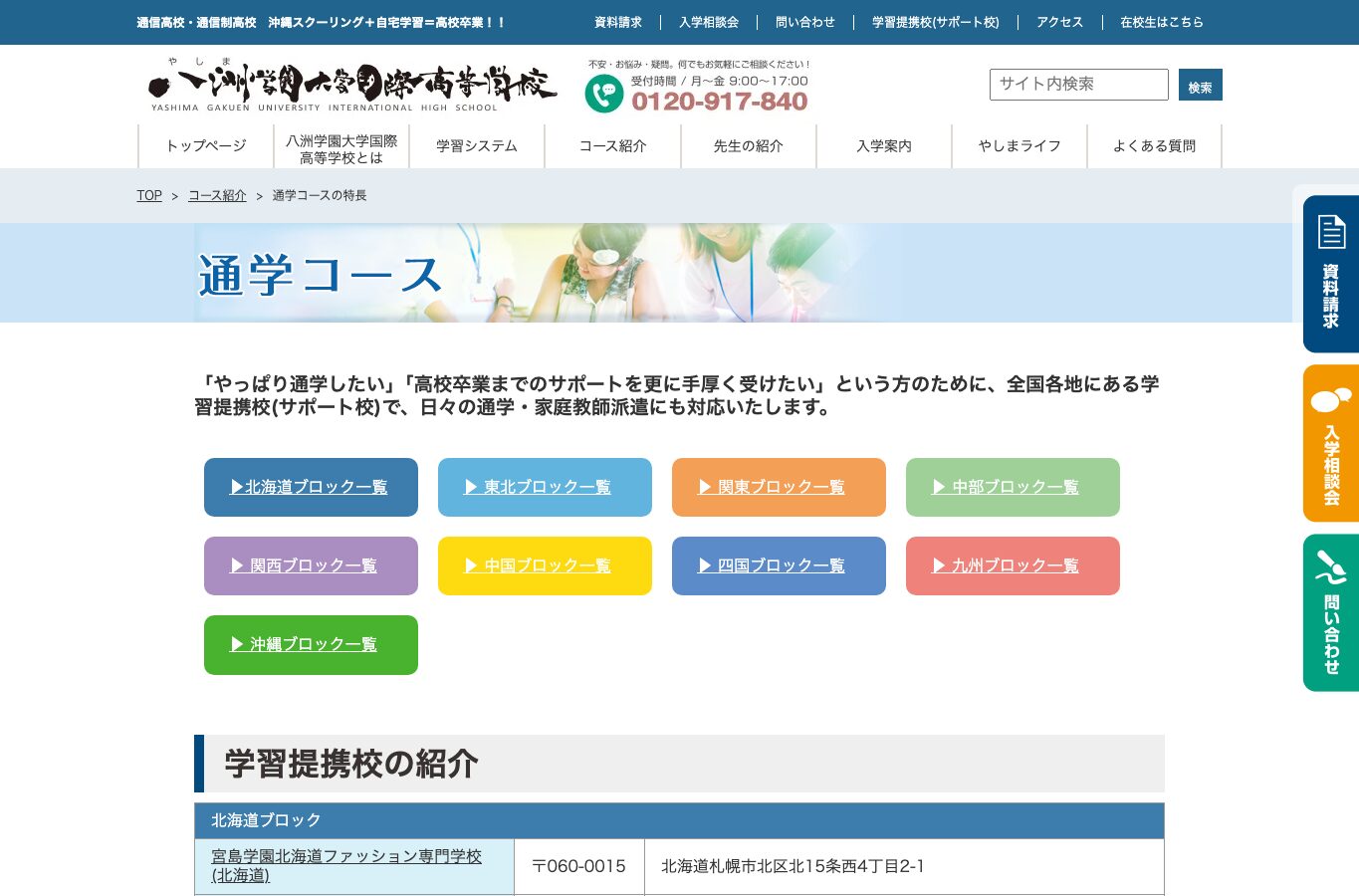Open the トップページ menu item
1359x896 pixels.
pos(206,146)
